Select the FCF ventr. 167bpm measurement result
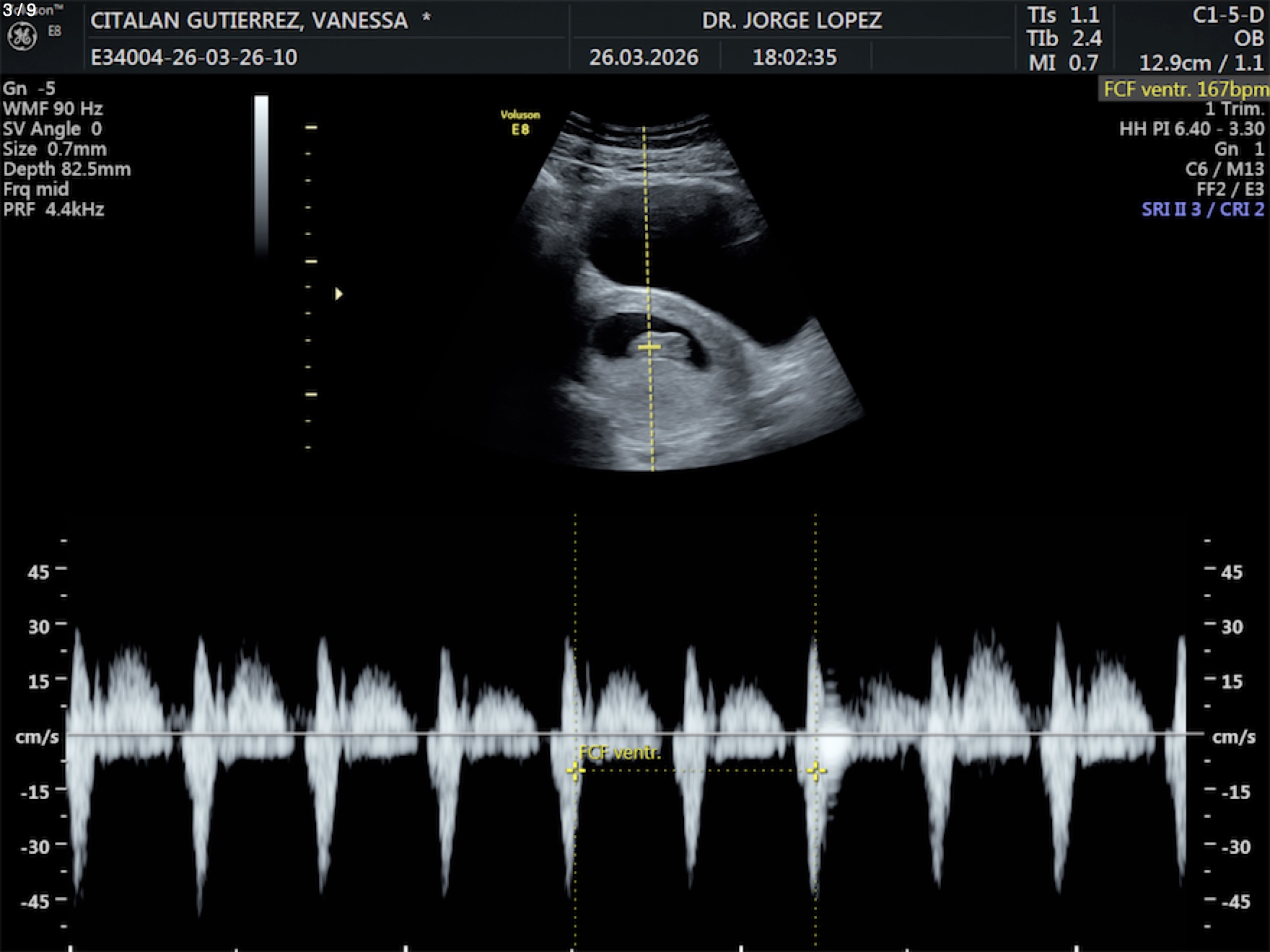Viewport: 1270px width, 952px height. pos(1186,89)
